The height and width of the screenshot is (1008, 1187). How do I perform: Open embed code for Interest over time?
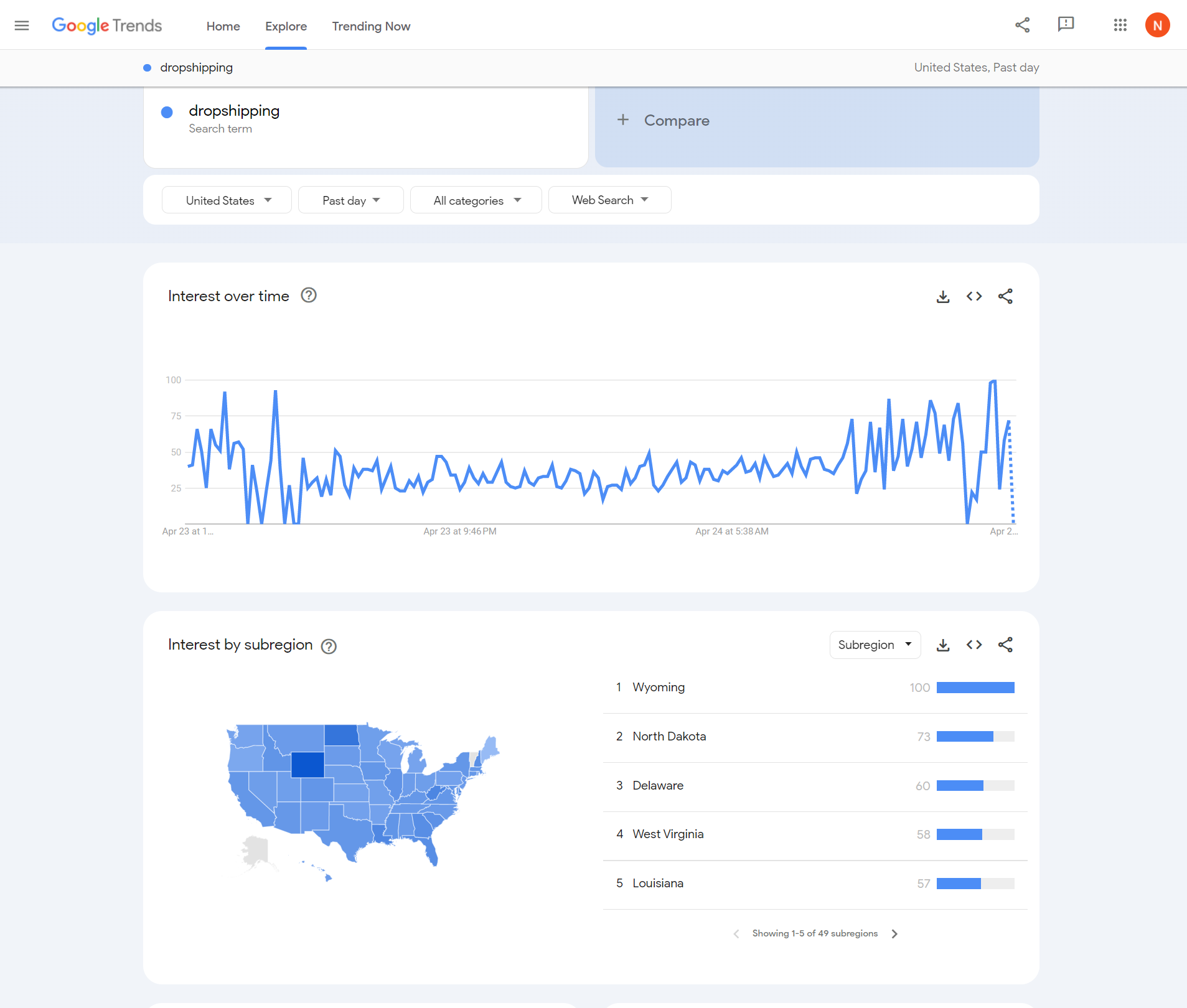click(974, 297)
